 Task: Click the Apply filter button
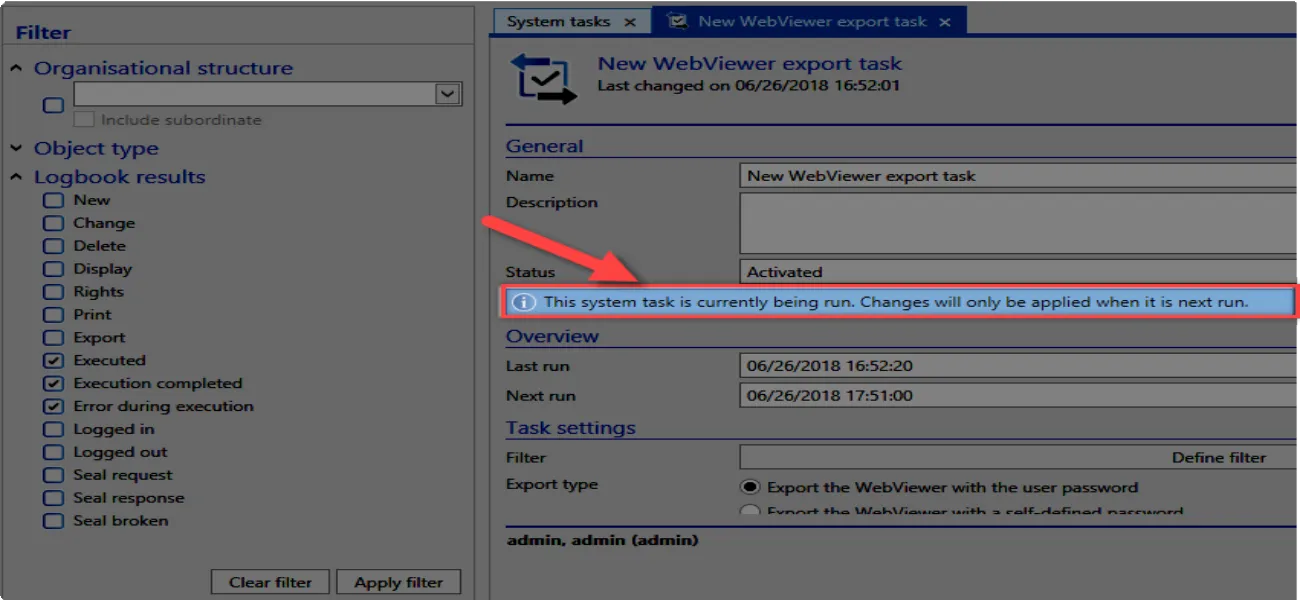398,582
